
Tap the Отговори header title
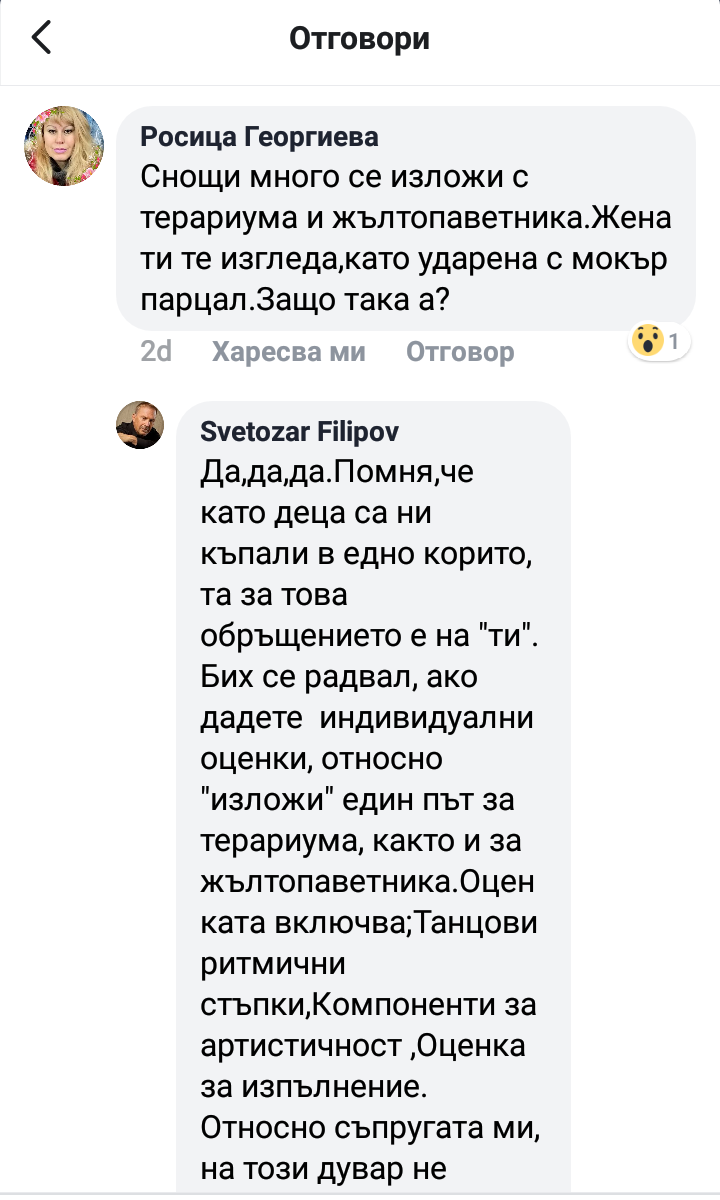click(x=359, y=39)
